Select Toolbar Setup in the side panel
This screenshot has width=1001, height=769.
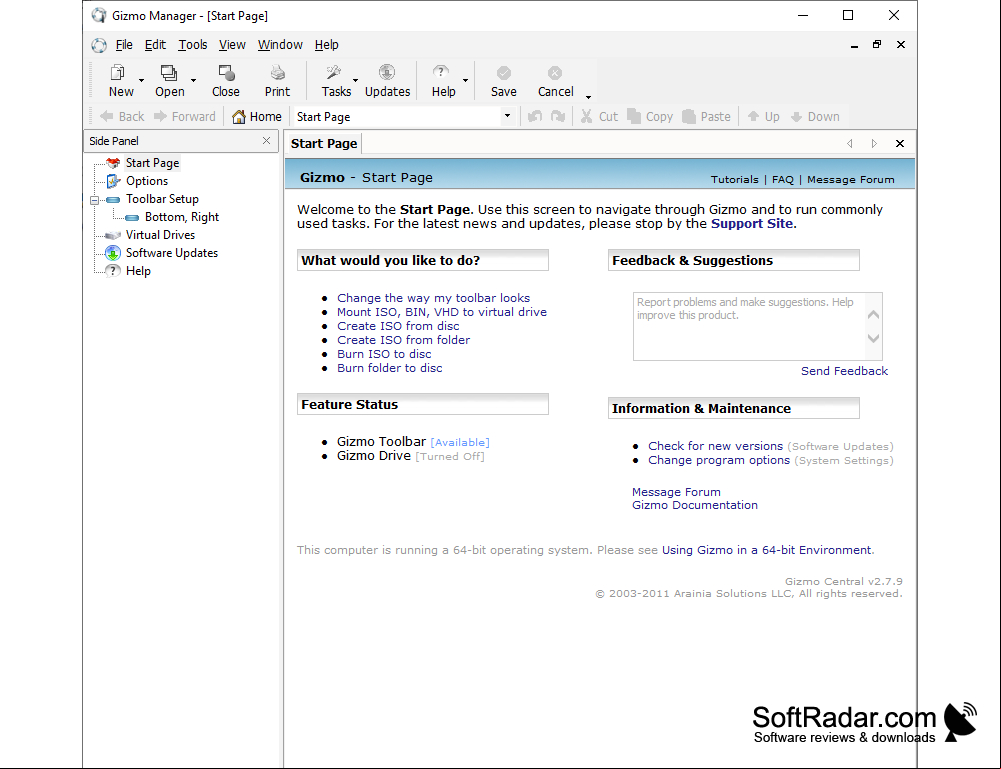(162, 198)
